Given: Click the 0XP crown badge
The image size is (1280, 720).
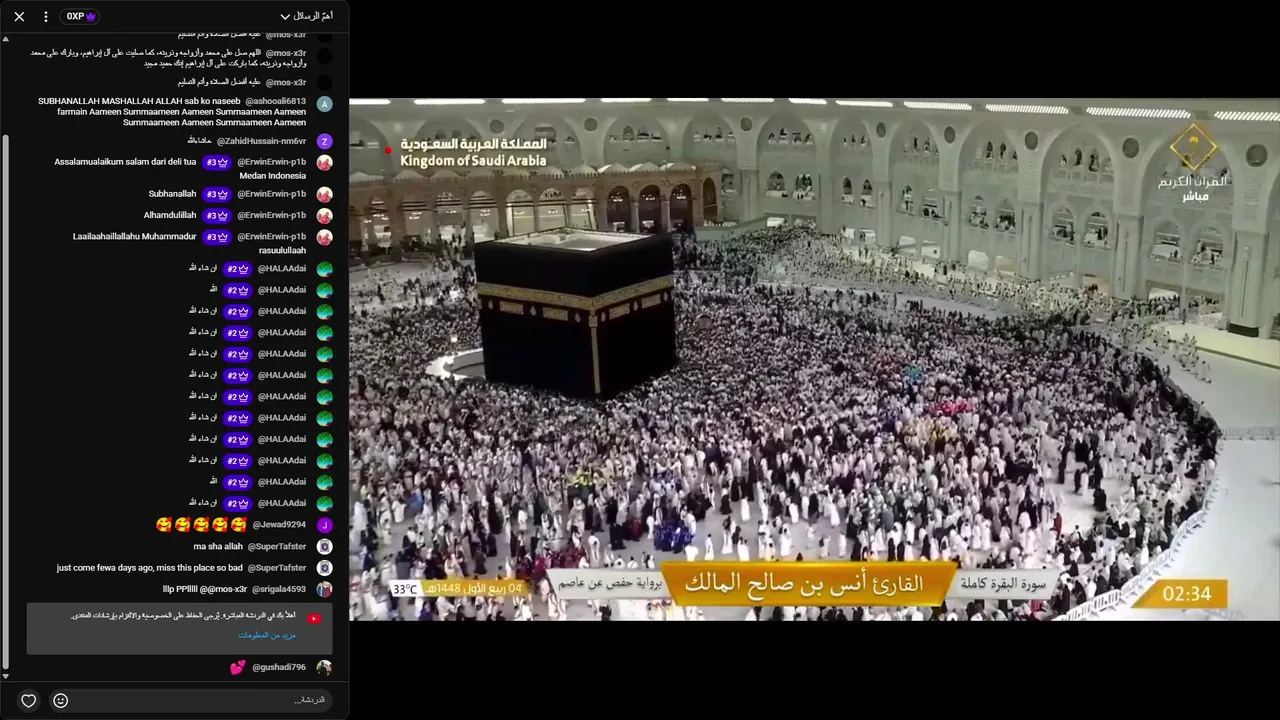Looking at the screenshot, I should pos(81,16).
